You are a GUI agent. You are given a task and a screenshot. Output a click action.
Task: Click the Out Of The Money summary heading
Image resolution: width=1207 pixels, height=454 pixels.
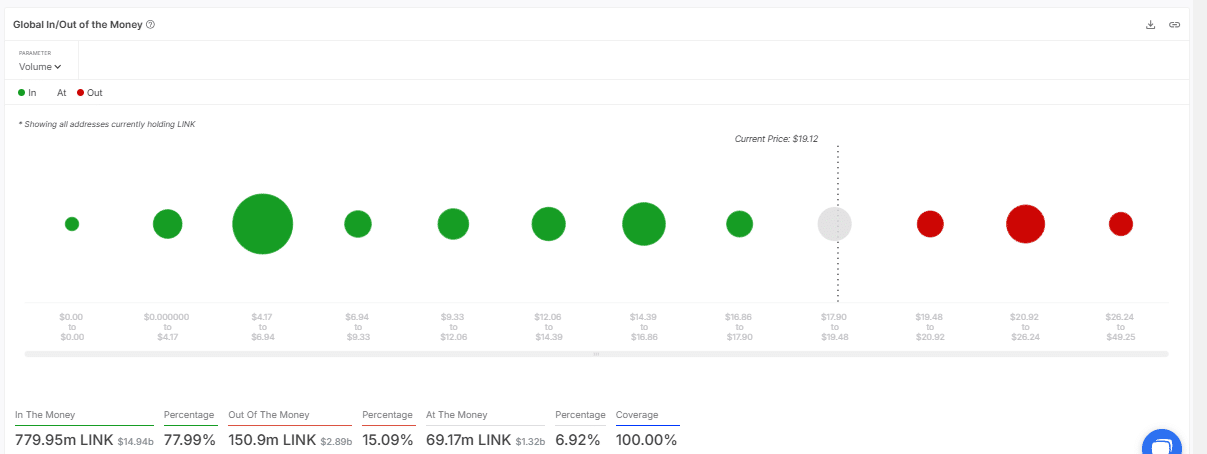pyautogui.click(x=271, y=415)
